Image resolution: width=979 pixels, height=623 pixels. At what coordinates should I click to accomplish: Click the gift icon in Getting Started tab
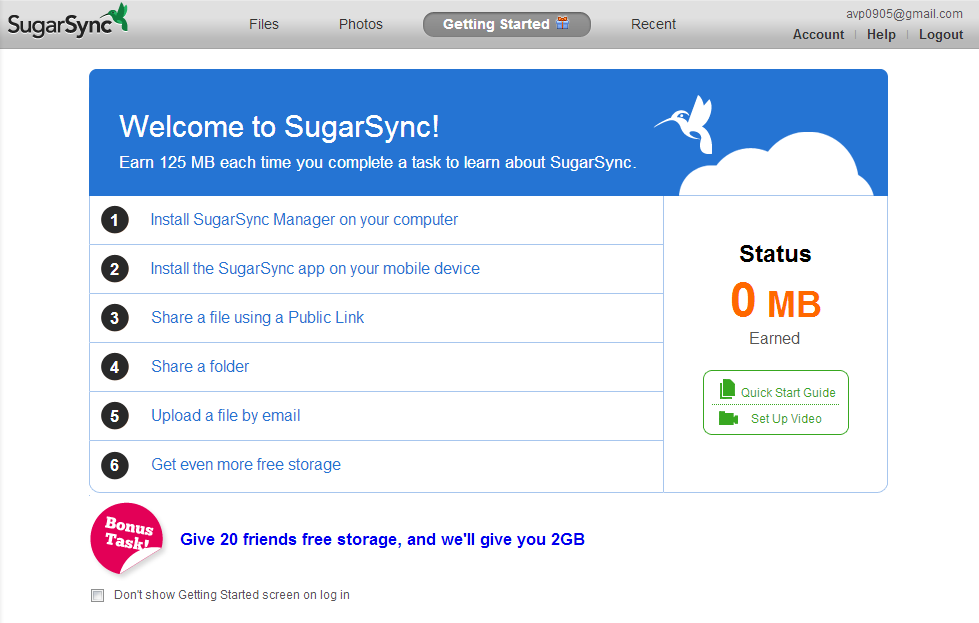tap(563, 23)
